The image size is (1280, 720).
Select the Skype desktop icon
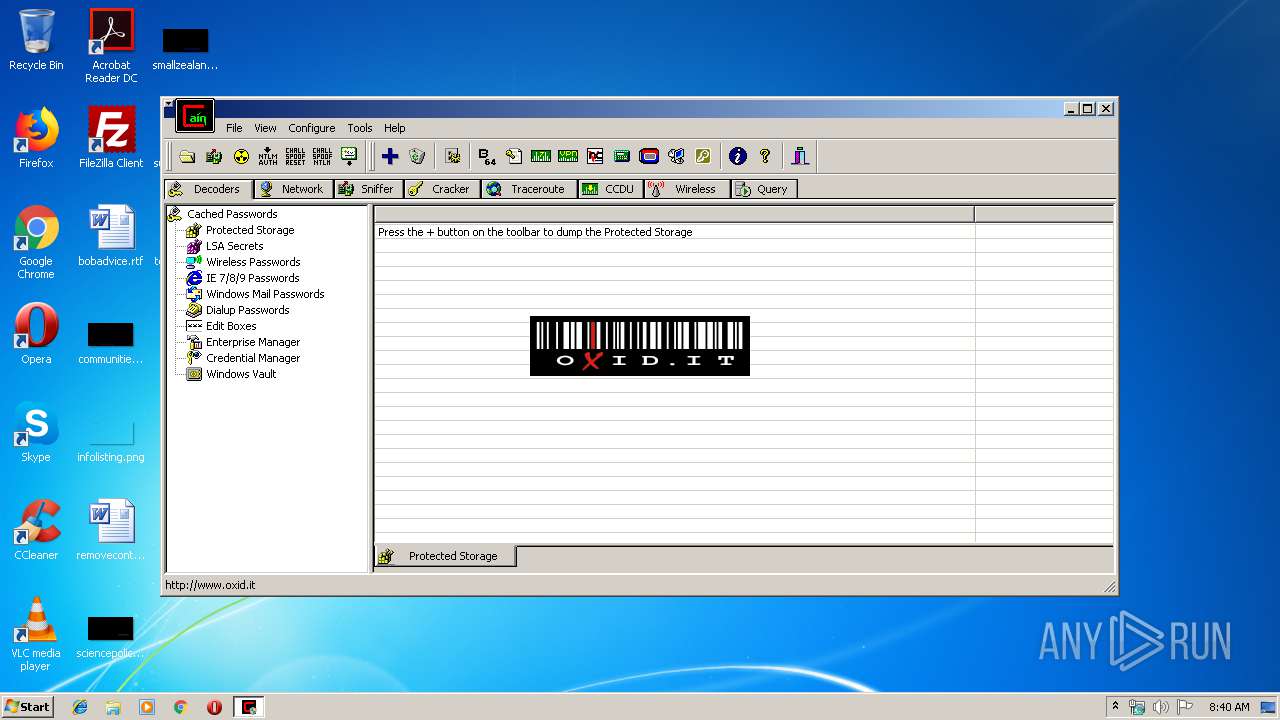pos(36,433)
